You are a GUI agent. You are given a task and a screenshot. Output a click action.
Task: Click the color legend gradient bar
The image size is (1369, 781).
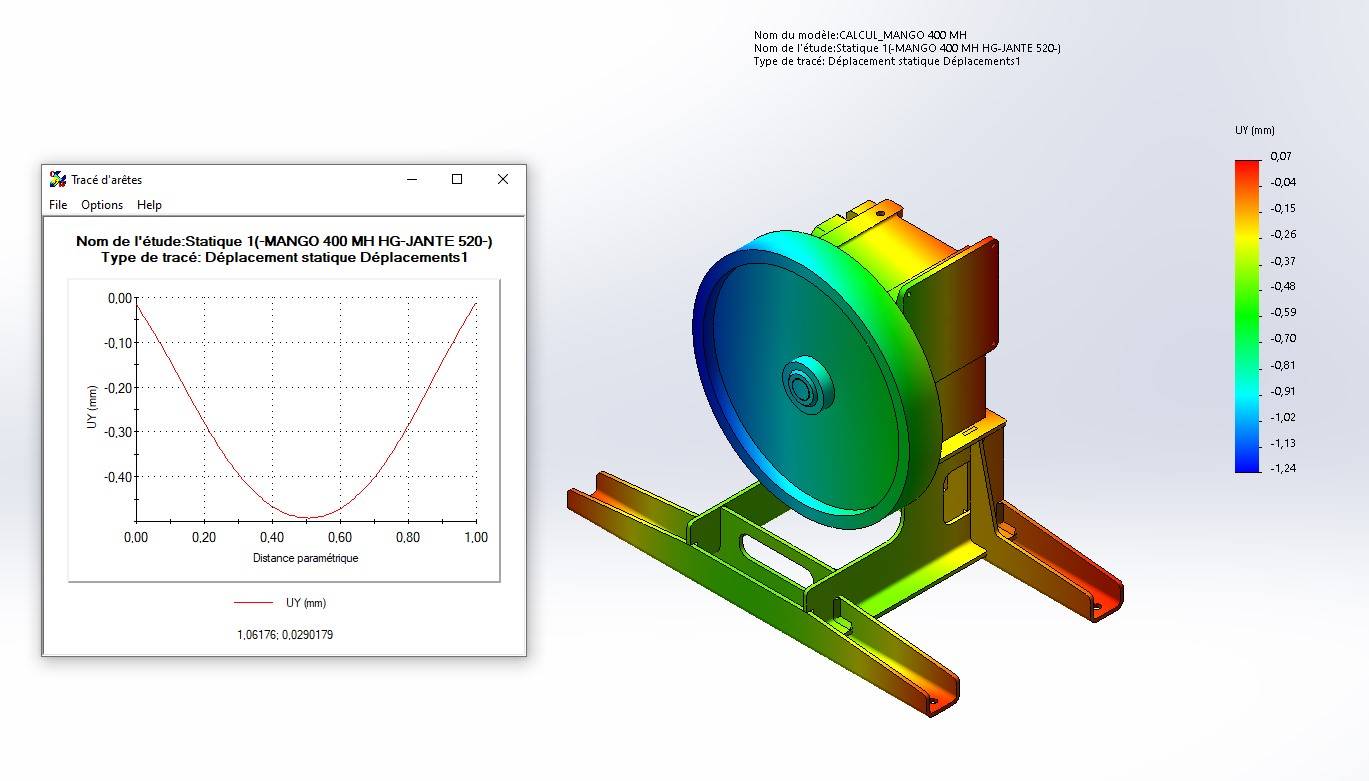[x=1248, y=316]
